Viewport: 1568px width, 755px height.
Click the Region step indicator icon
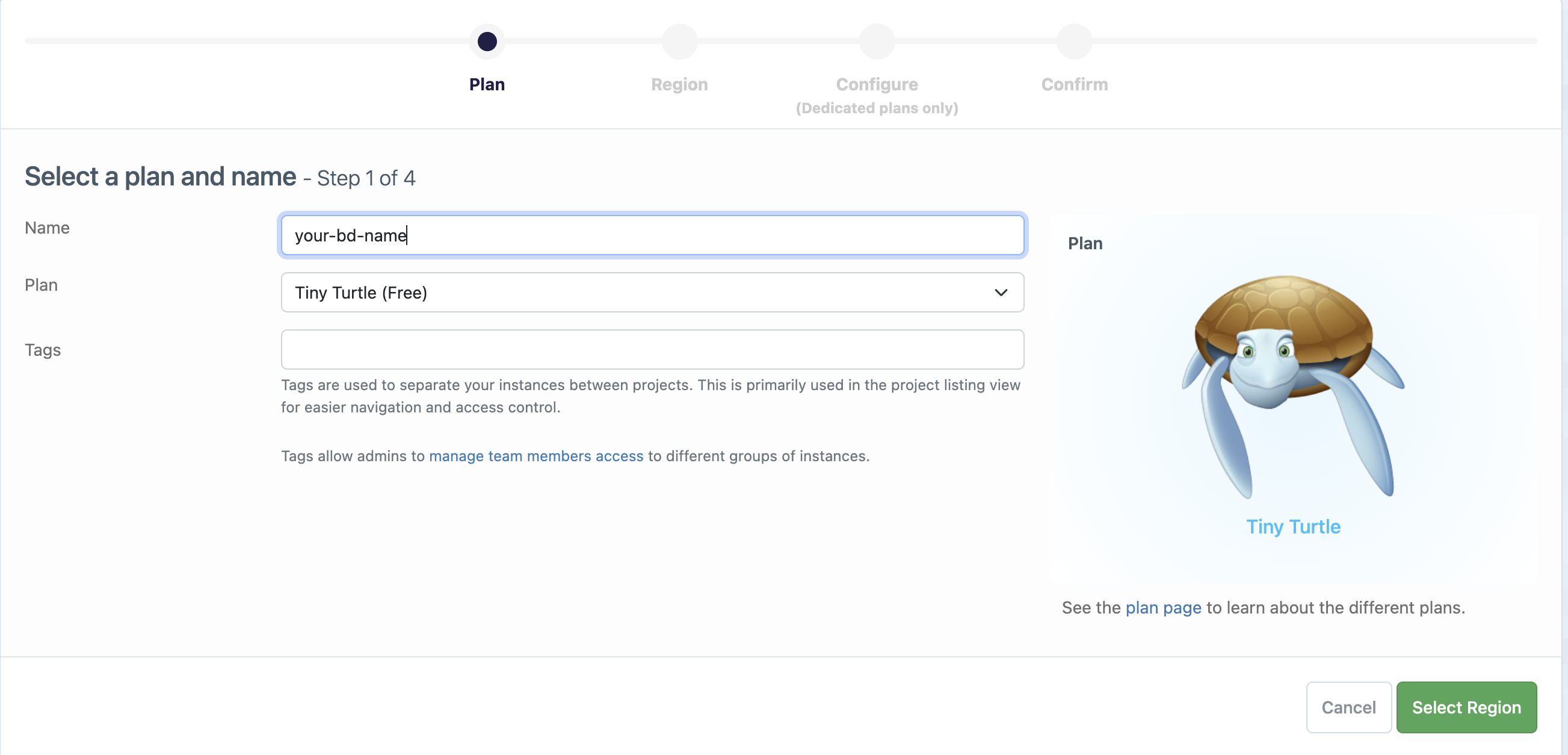pyautogui.click(x=679, y=41)
